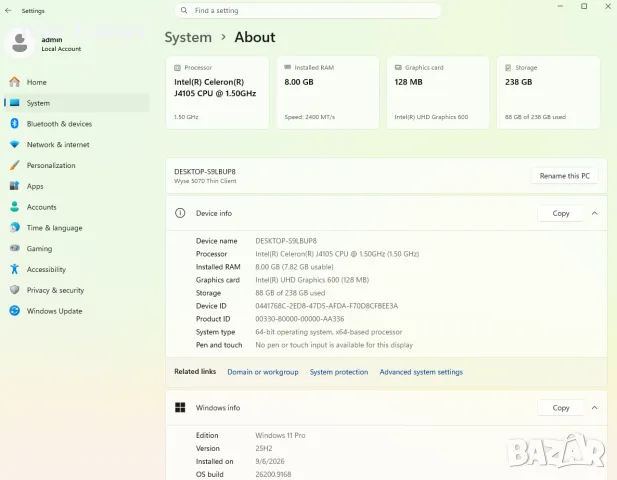617x480 pixels.
Task: Click System in the breadcrumb
Action: coord(188,37)
